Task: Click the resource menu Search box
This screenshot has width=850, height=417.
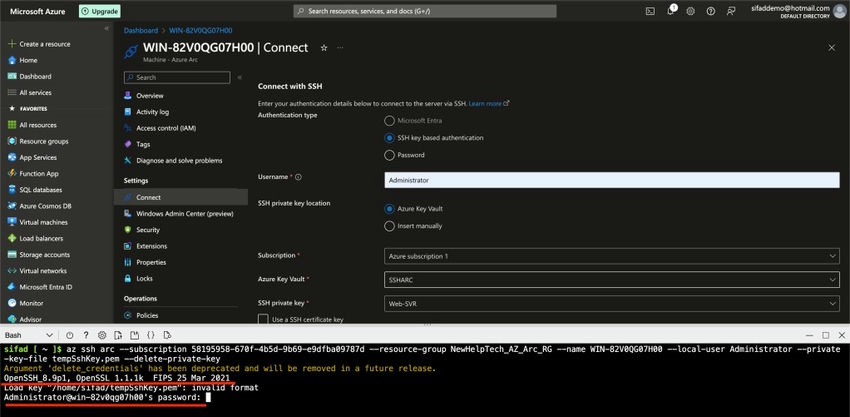Action: 177,78
